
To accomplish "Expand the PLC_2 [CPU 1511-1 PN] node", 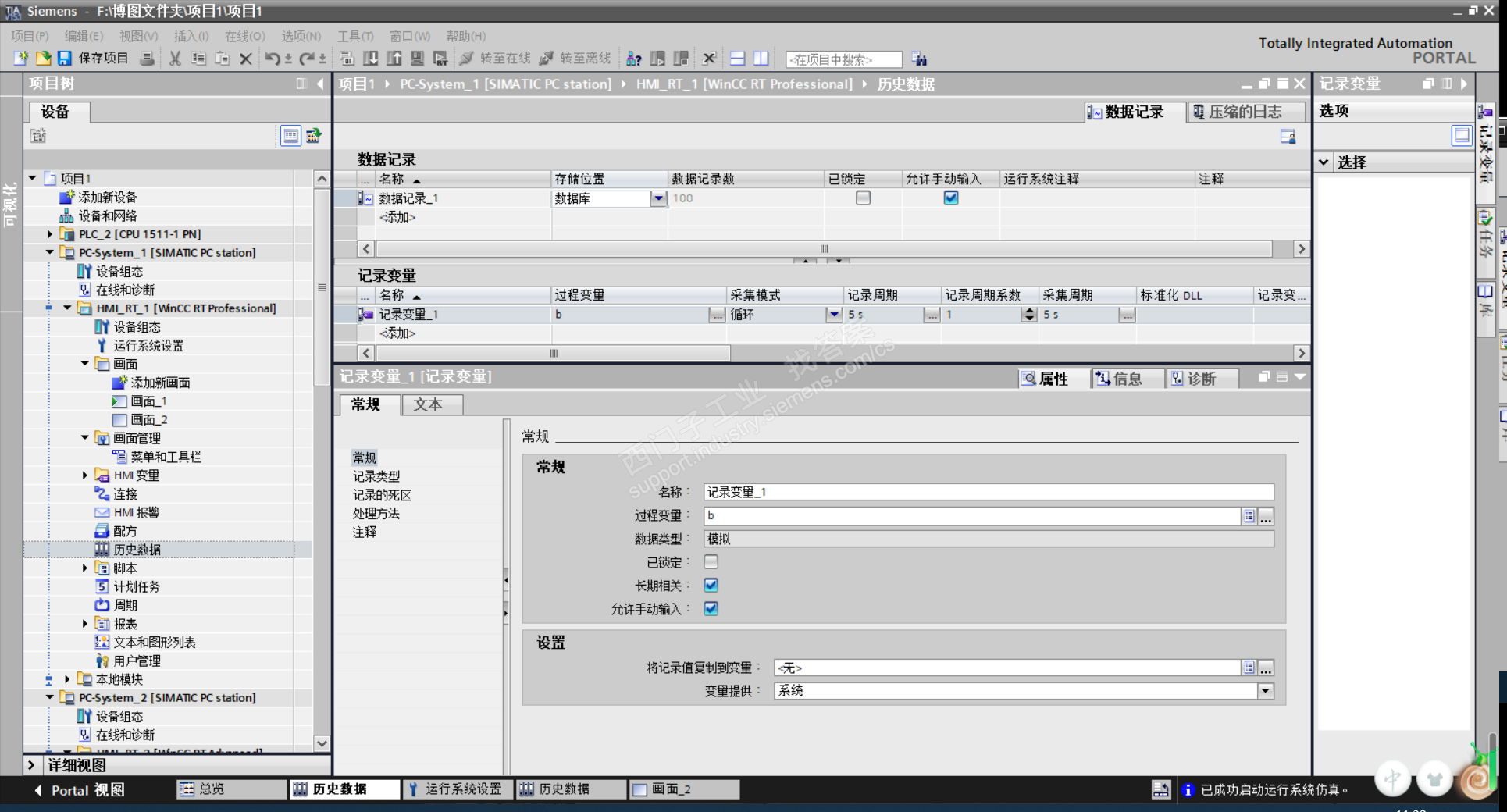I will pos(50,233).
